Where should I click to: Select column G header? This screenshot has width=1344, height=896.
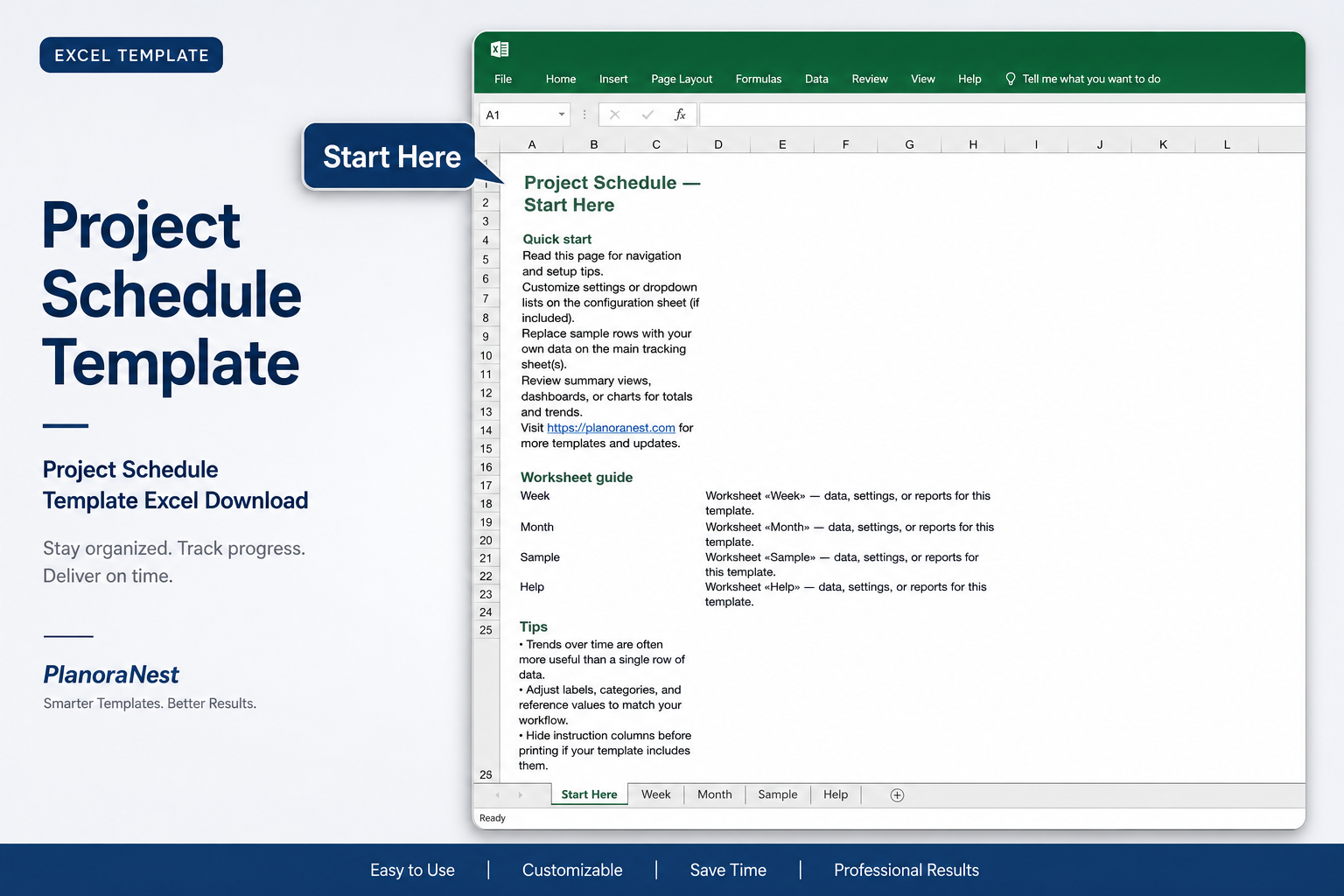(x=909, y=144)
